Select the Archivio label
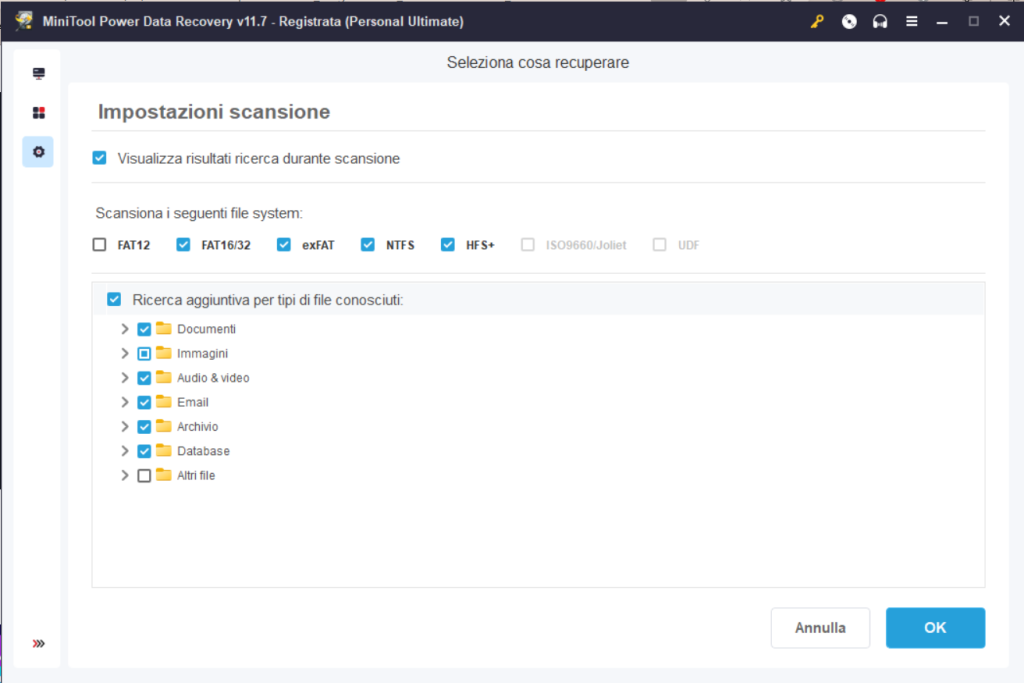 tap(197, 427)
